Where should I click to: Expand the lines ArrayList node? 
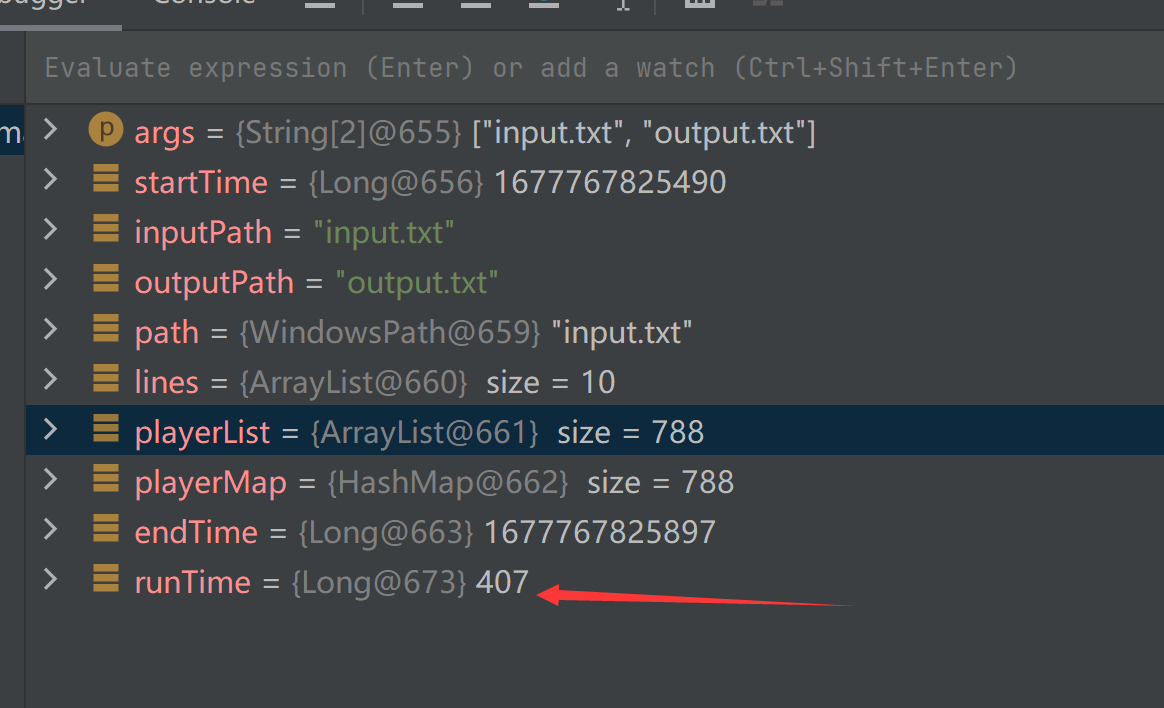[x=50, y=380]
